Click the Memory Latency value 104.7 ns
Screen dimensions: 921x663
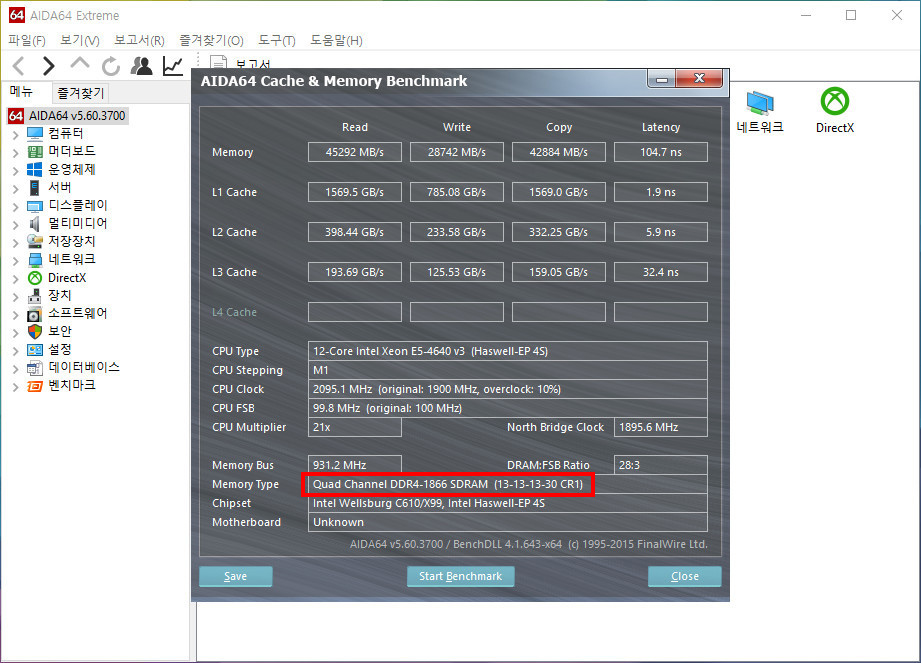(x=661, y=152)
